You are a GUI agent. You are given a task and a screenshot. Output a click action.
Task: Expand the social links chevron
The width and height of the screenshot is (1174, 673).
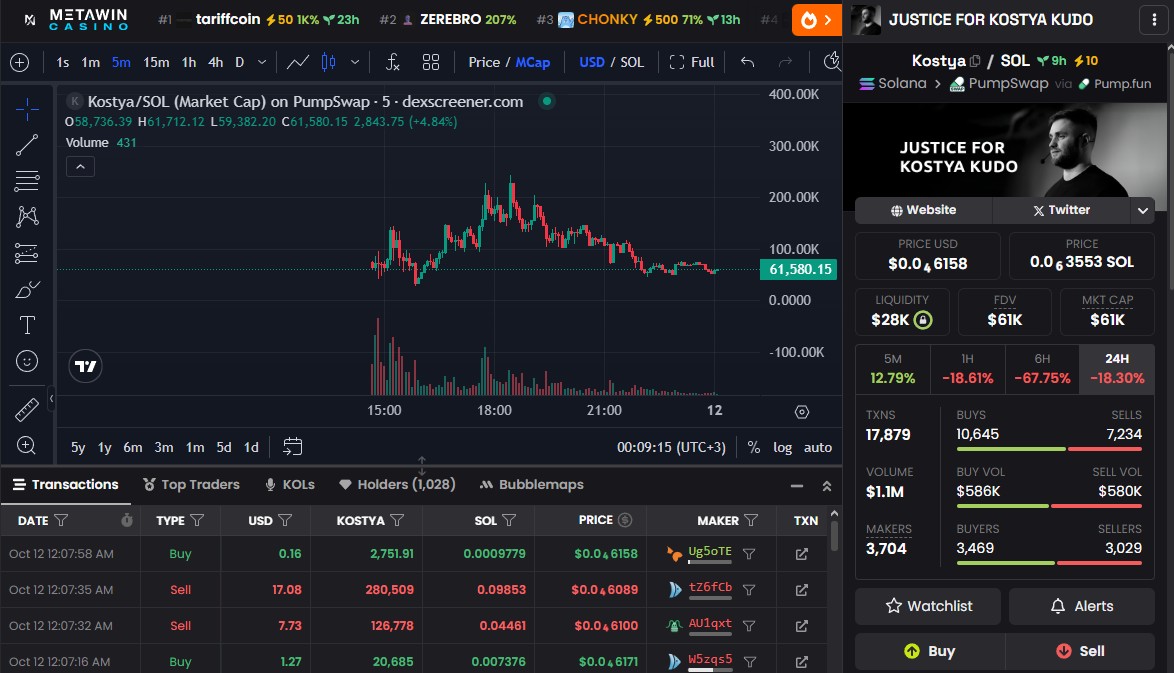coord(1143,210)
